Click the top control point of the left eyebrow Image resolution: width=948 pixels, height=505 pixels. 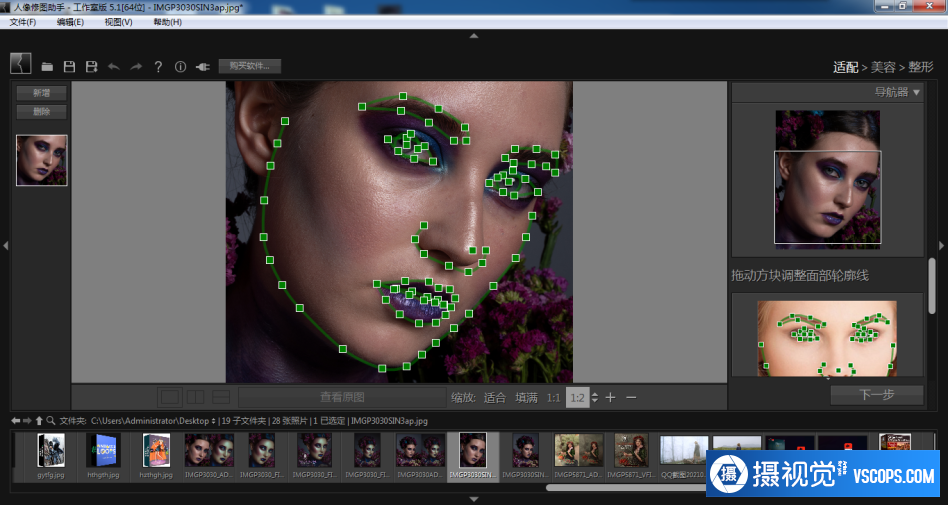[403, 96]
